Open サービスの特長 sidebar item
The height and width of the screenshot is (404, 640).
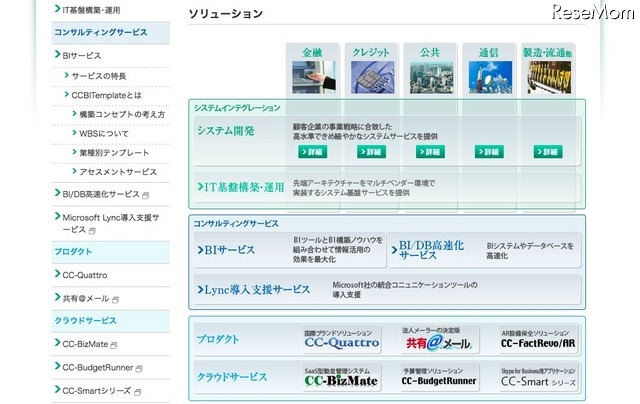[x=99, y=76]
